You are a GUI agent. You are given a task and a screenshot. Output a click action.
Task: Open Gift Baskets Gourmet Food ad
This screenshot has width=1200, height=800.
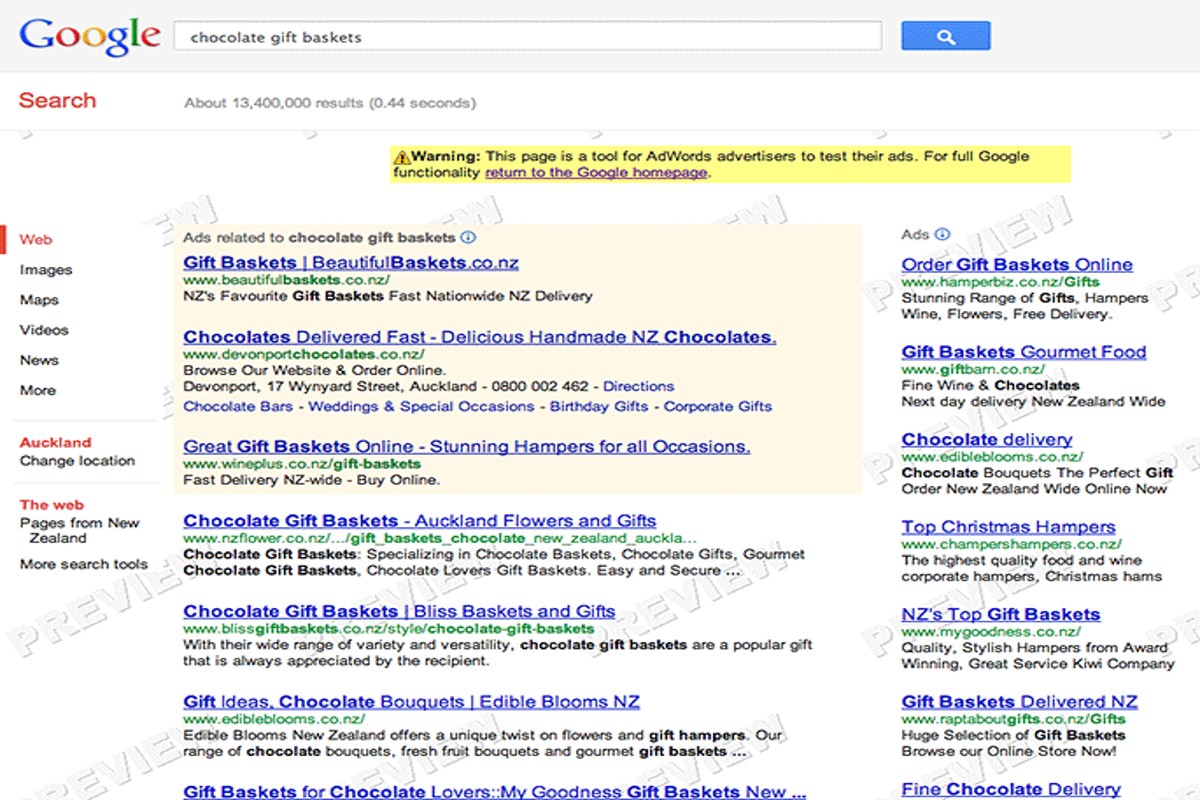coord(1024,352)
